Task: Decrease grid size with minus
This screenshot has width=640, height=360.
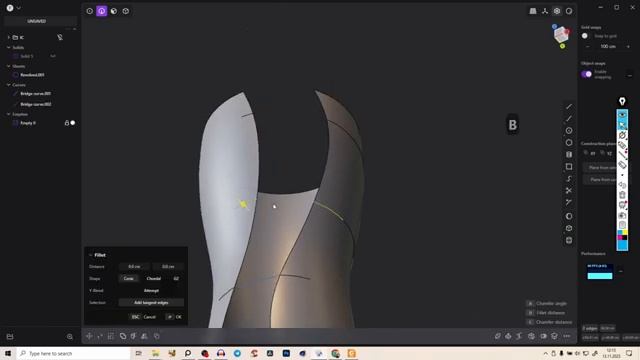Action: 588,47
